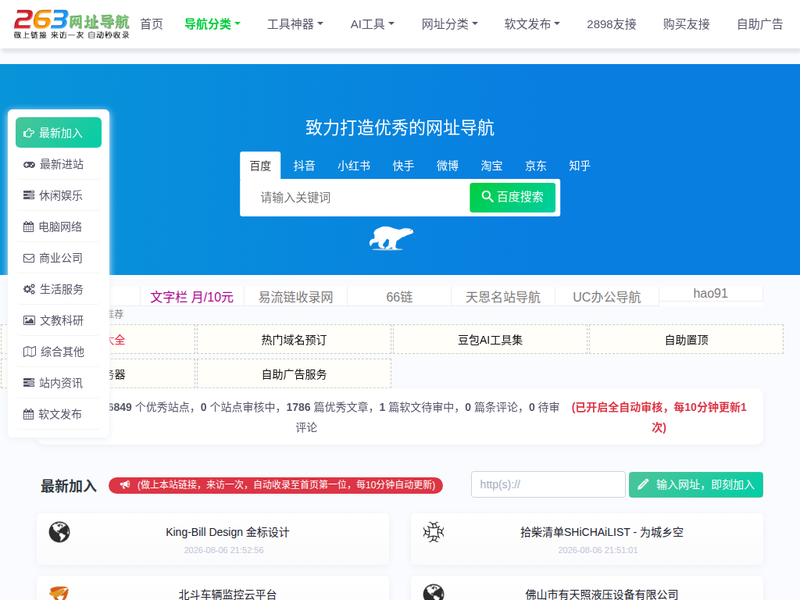Switch to the 快手 search tab
This screenshot has height=600, width=800.
pos(403,166)
